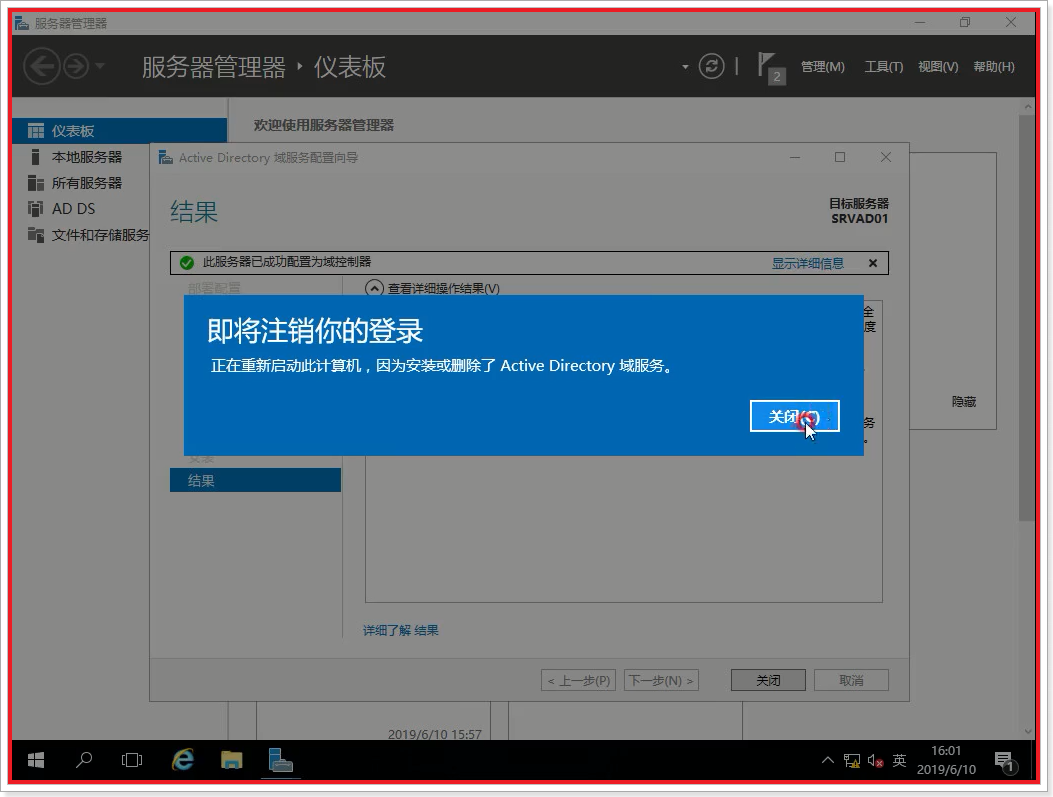Click the 下一步(N) button in the wizard
Image resolution: width=1053 pixels, height=797 pixels.
point(661,680)
